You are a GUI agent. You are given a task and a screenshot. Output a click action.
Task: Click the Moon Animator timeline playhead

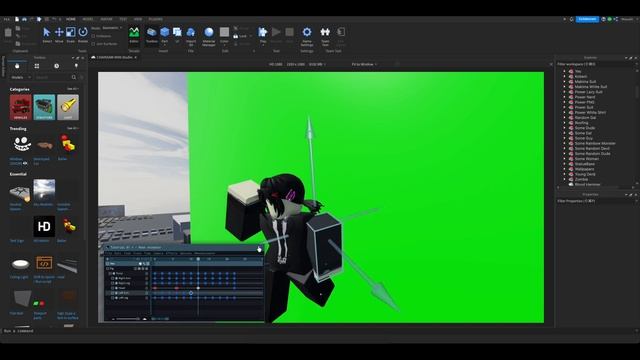click(198, 259)
